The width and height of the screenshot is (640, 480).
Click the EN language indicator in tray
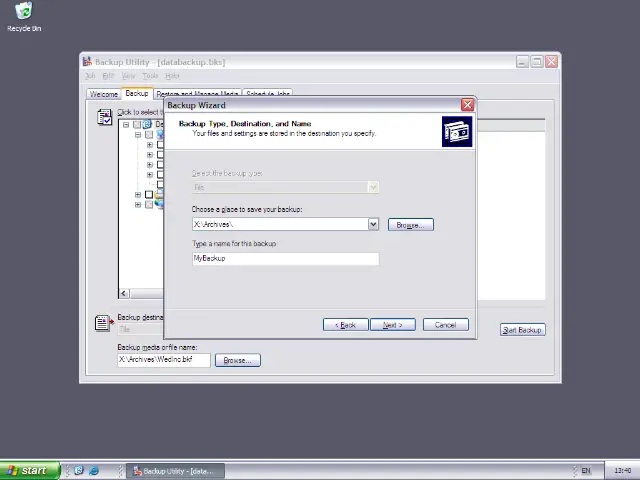[x=586, y=470]
